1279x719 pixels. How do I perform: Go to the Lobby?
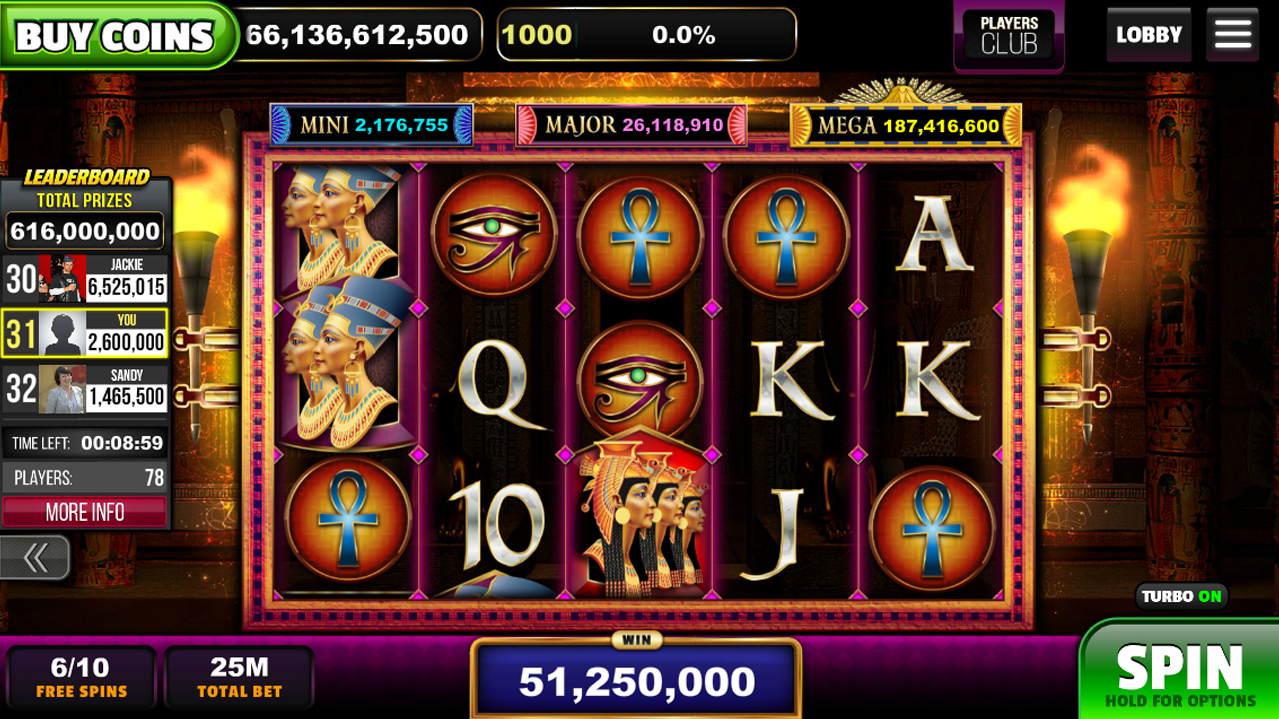click(x=1149, y=35)
